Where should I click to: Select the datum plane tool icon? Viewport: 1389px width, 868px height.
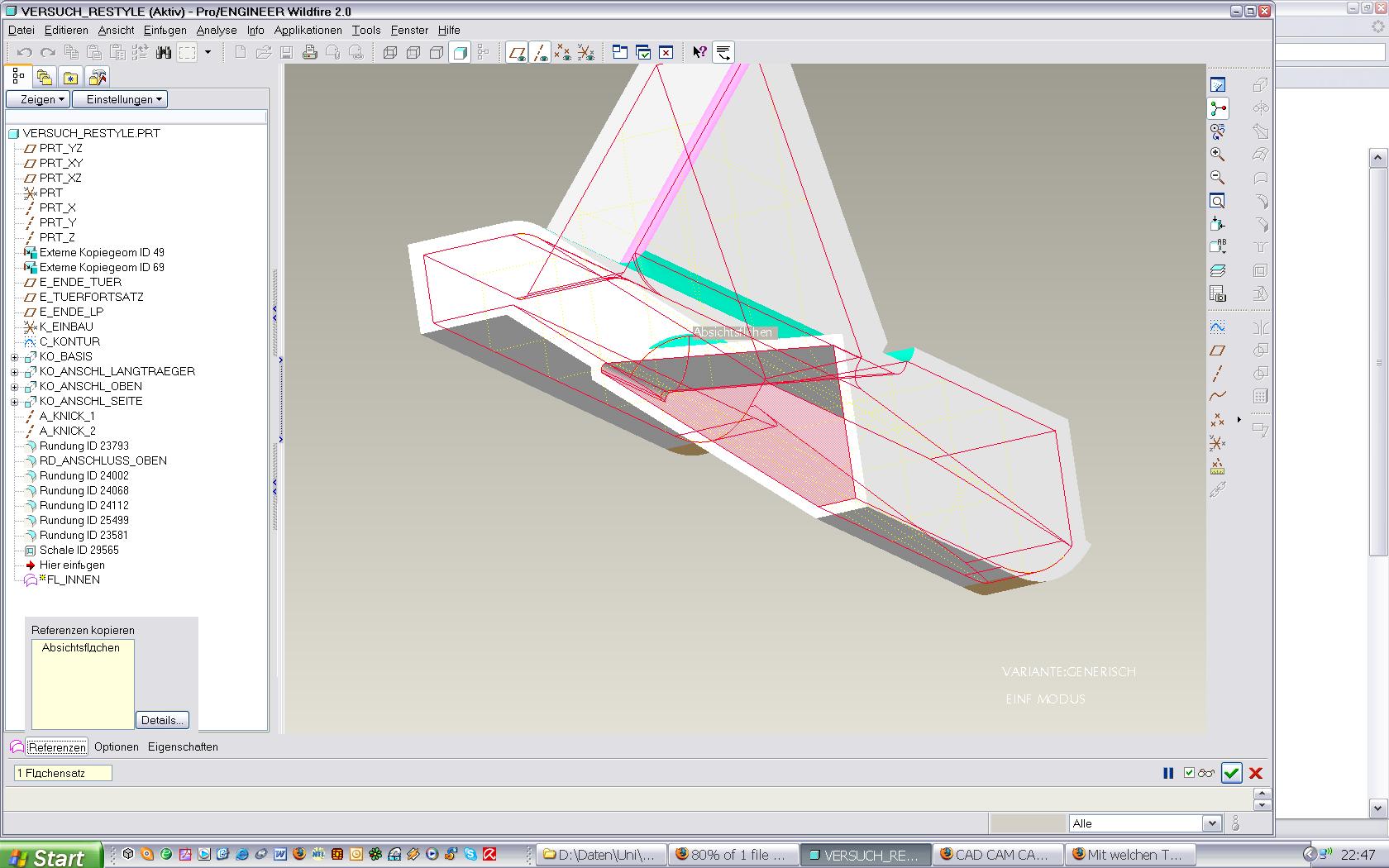pyautogui.click(x=1217, y=351)
